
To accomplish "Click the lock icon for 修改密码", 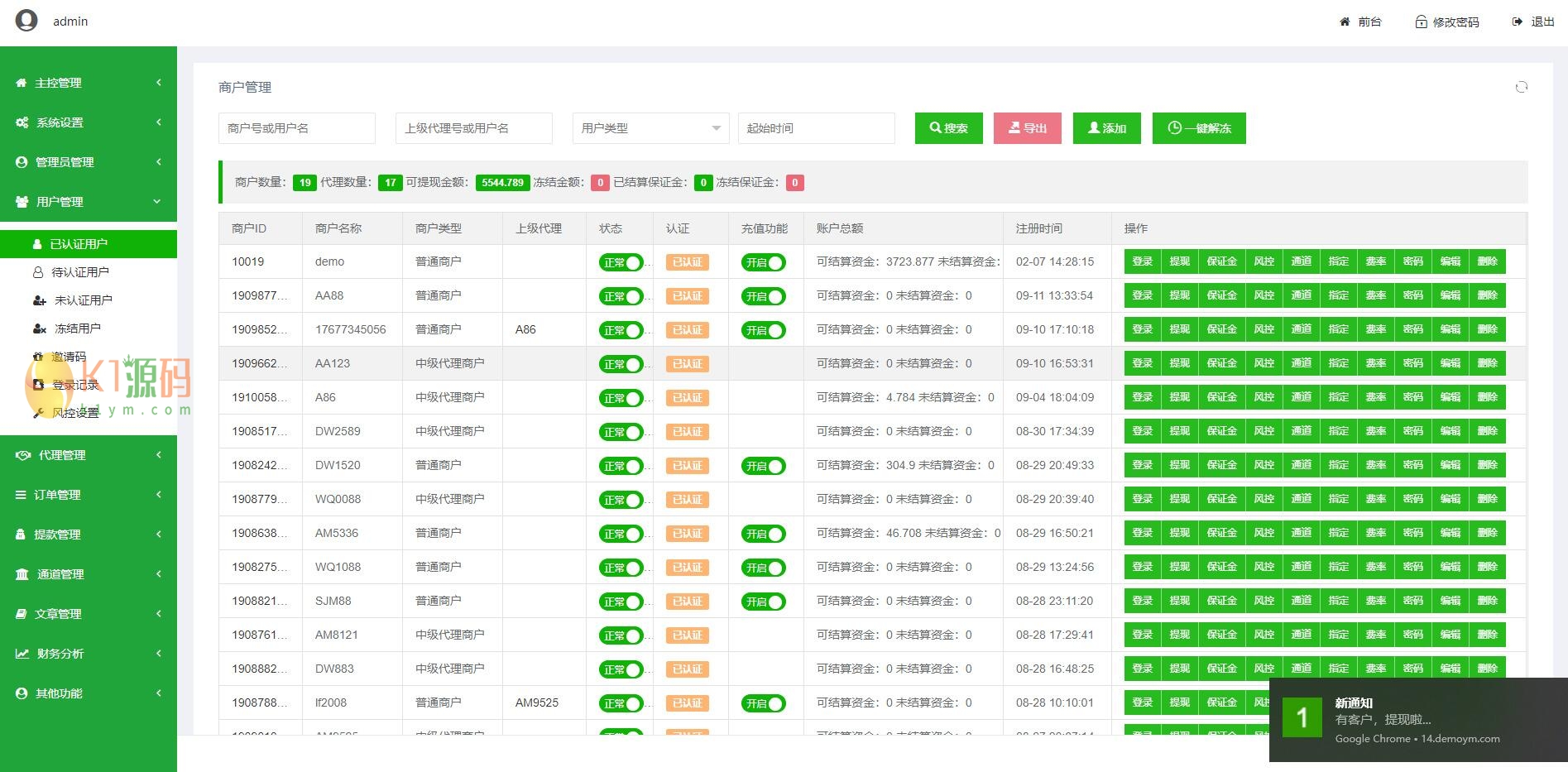I will coord(1421,22).
